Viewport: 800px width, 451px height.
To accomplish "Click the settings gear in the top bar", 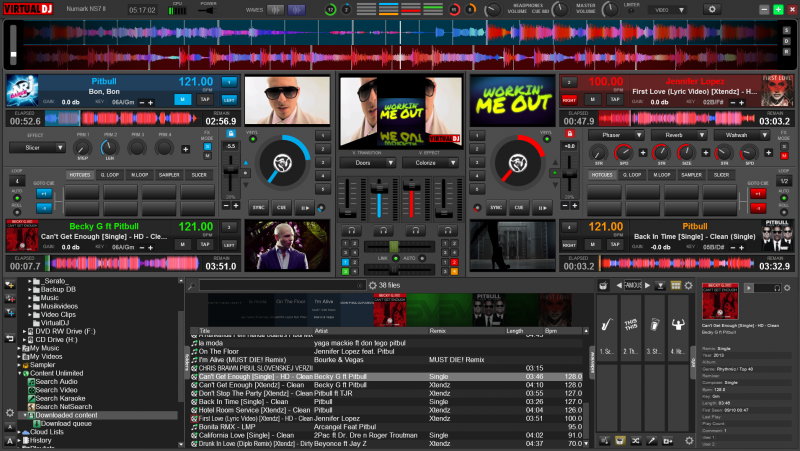I will pyautogui.click(x=710, y=9).
